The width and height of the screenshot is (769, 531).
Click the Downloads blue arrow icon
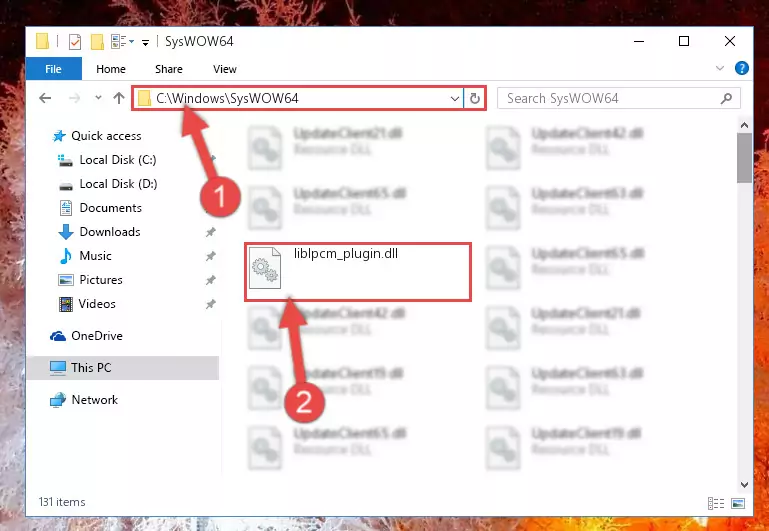click(x=66, y=232)
